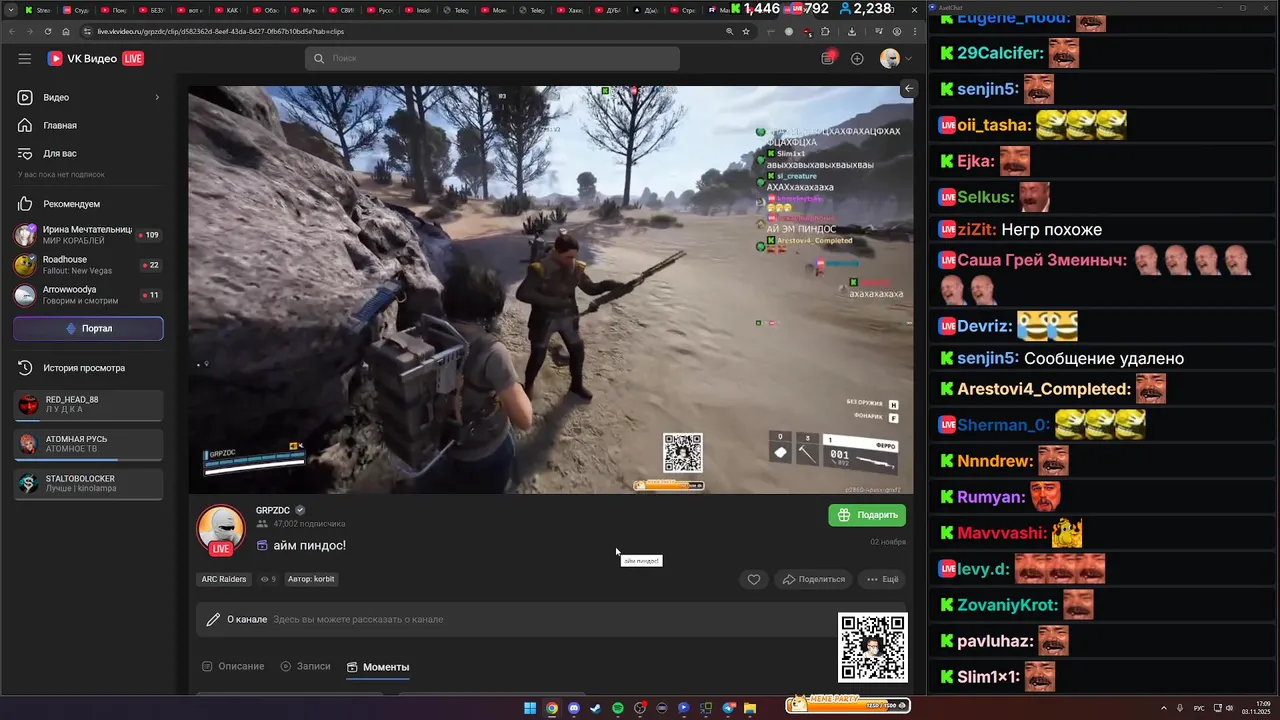
Task: Switch to the Описание tab
Action: click(x=233, y=666)
